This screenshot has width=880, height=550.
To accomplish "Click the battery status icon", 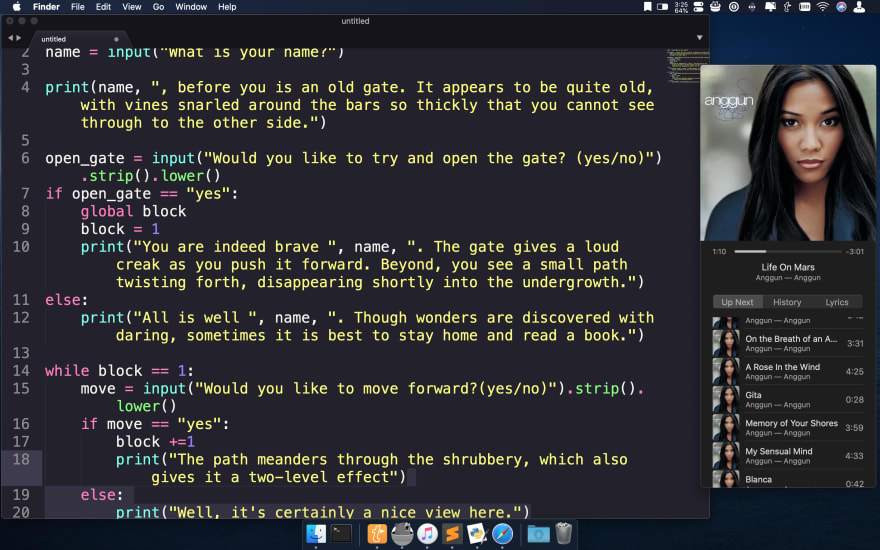I will coord(804,7).
